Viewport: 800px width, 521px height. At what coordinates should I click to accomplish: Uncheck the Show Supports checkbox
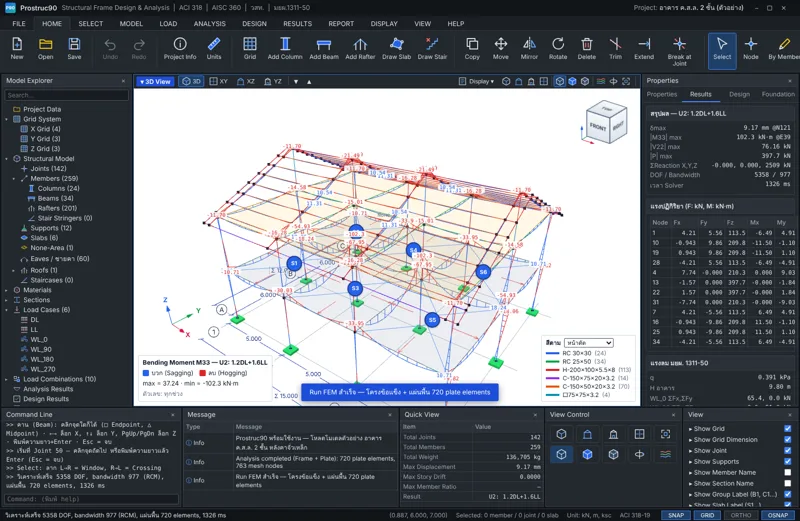pyautogui.click(x=788, y=461)
